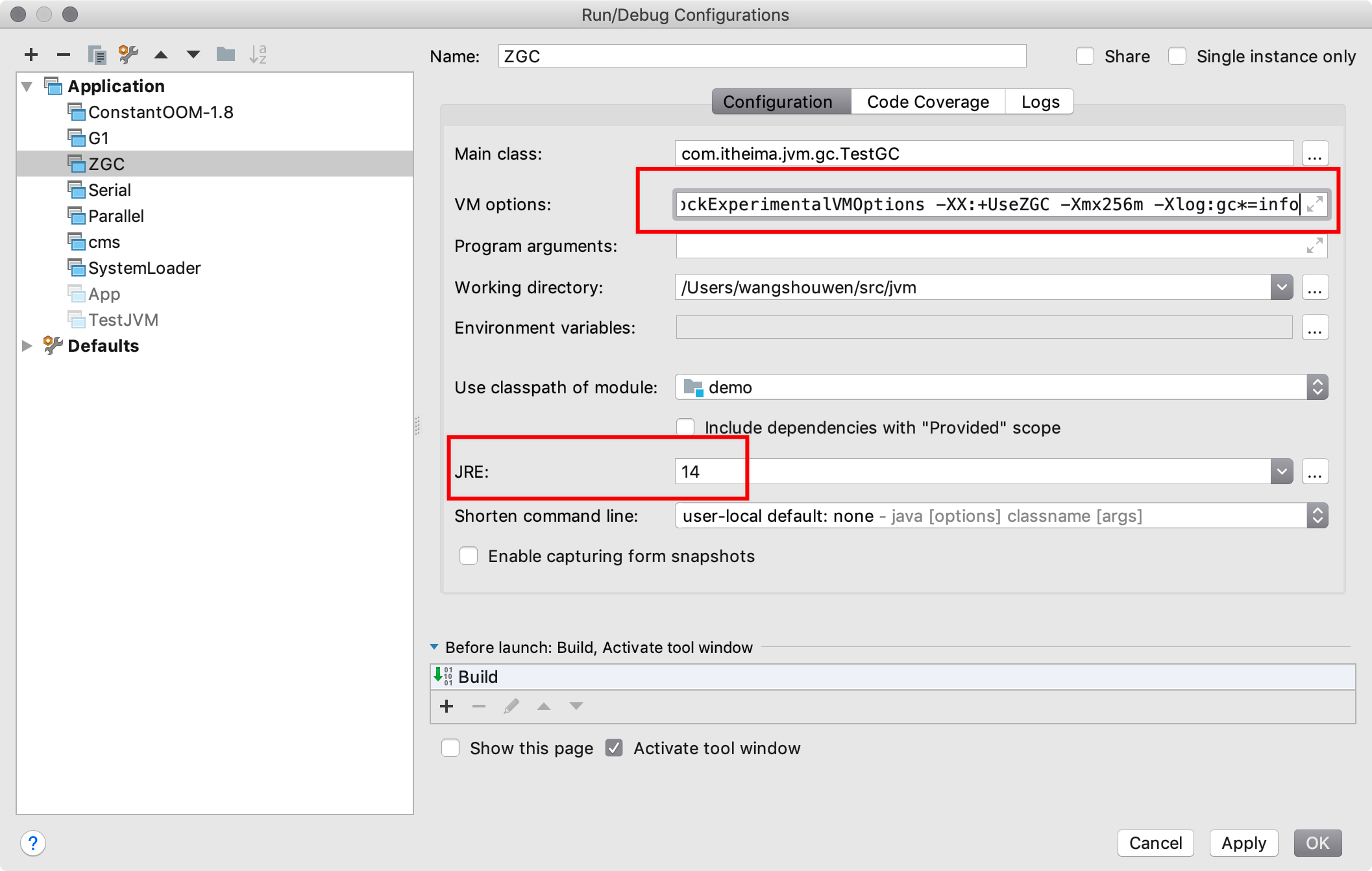The height and width of the screenshot is (871, 1372).
Task: Open the help question mark
Action: click(33, 843)
